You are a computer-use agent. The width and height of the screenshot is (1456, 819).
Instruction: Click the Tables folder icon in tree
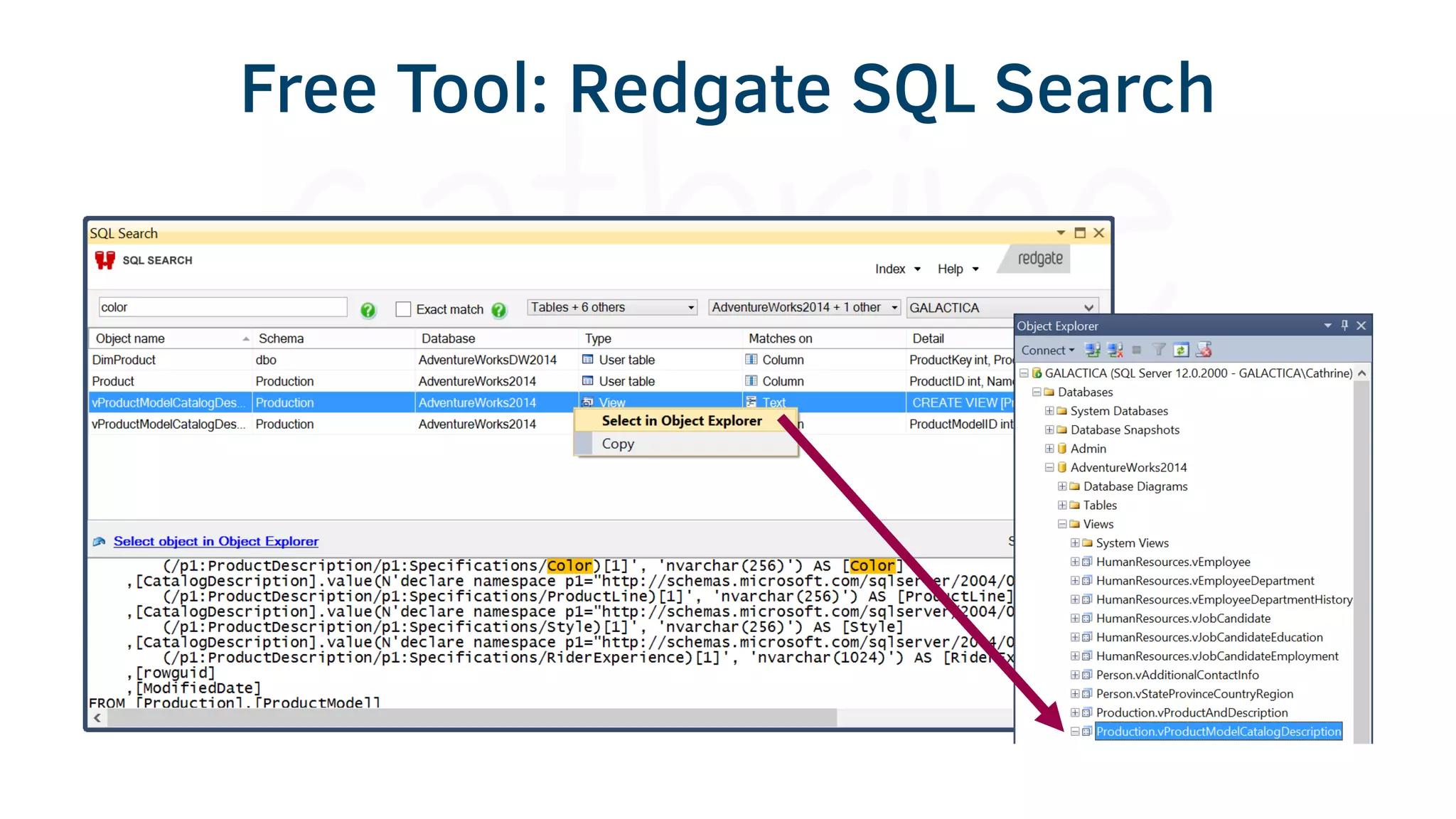pos(1074,505)
